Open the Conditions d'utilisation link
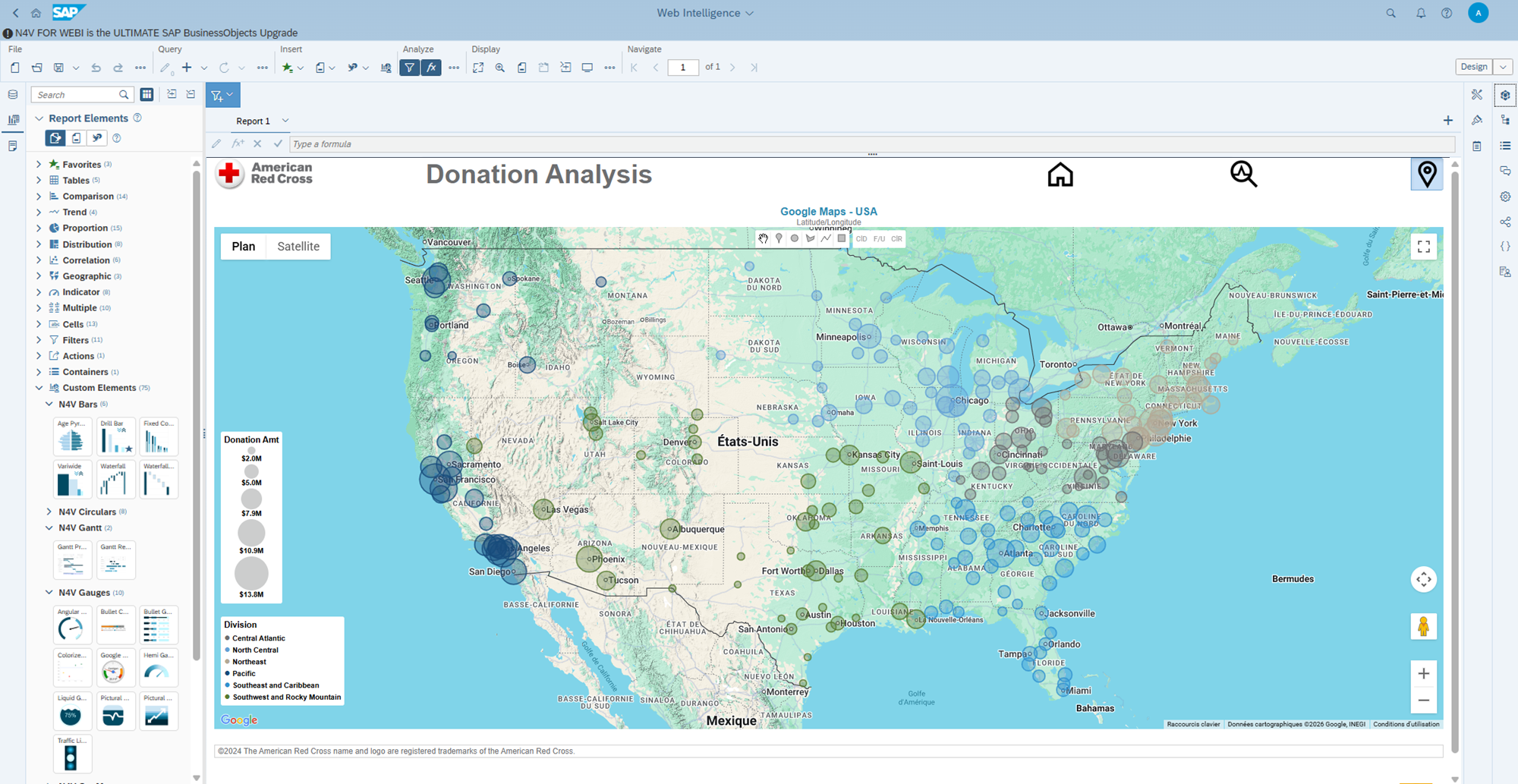This screenshot has height=784, width=1518. click(x=1406, y=724)
